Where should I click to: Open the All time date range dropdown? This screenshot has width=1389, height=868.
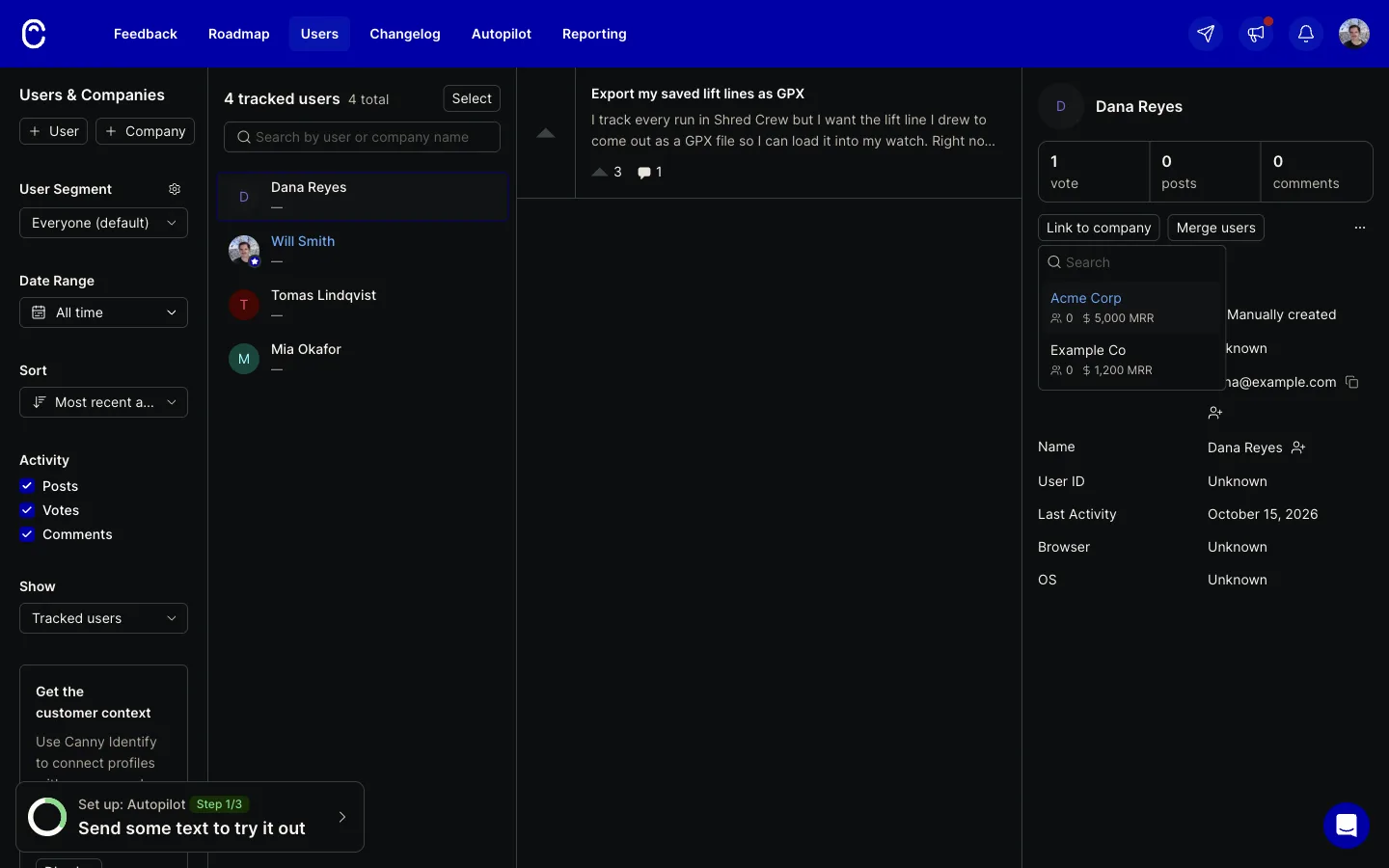click(x=103, y=312)
